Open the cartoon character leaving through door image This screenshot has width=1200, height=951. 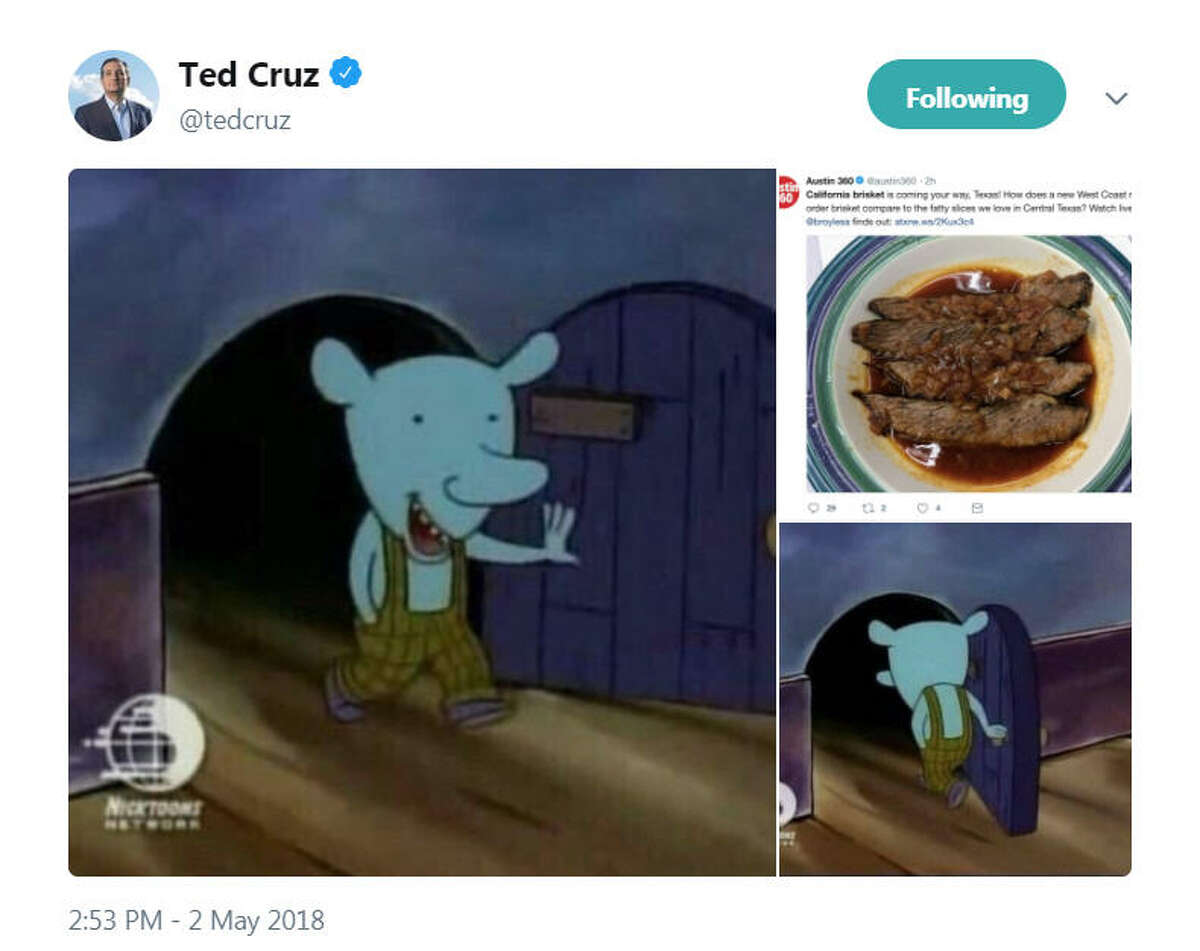coord(956,700)
